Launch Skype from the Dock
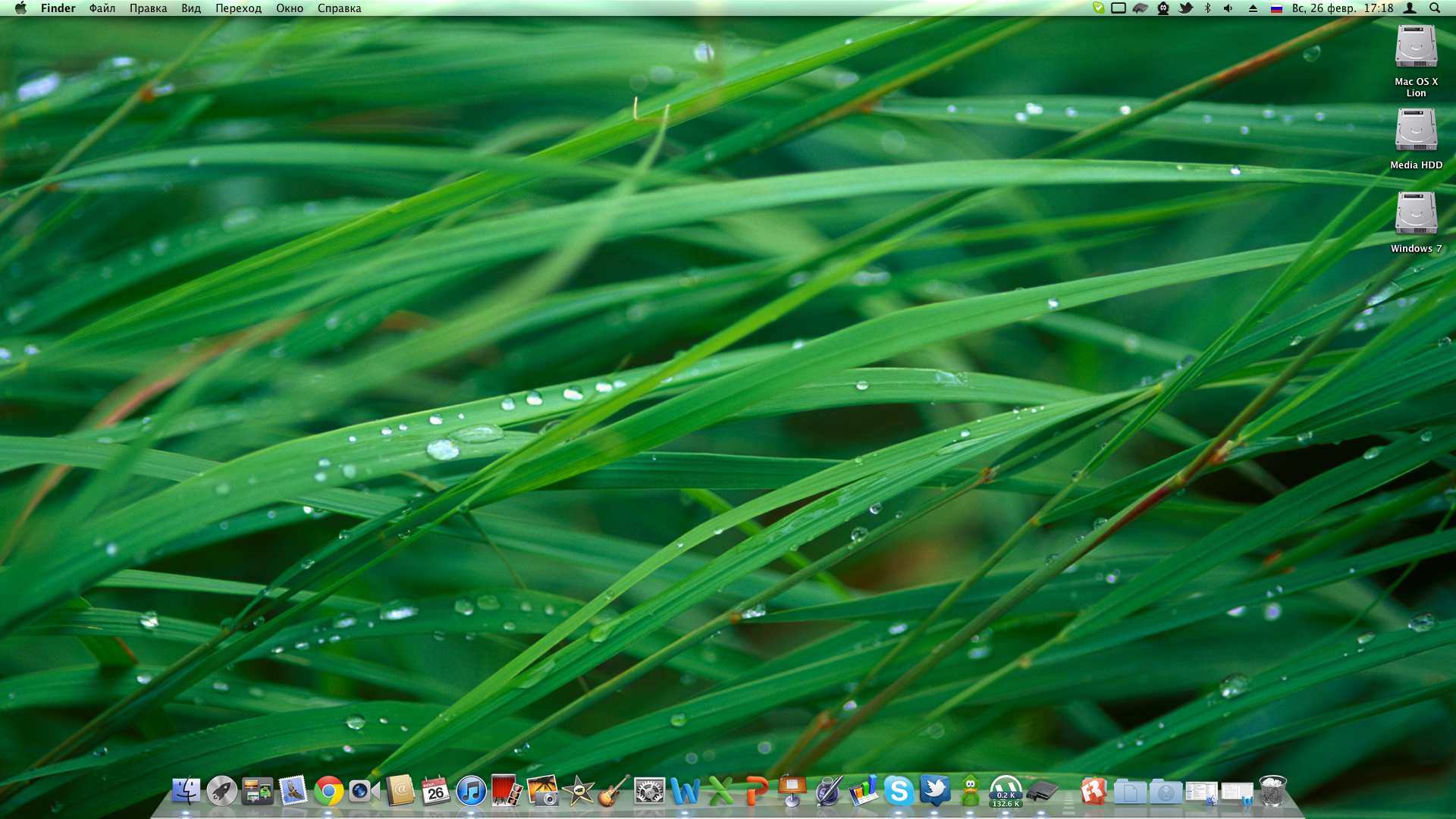Viewport: 1456px width, 819px height. pos(899,791)
